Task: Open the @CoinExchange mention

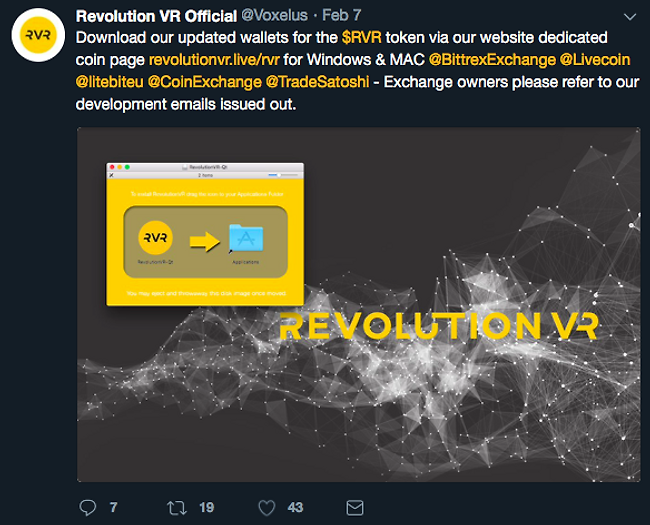Action: (204, 82)
